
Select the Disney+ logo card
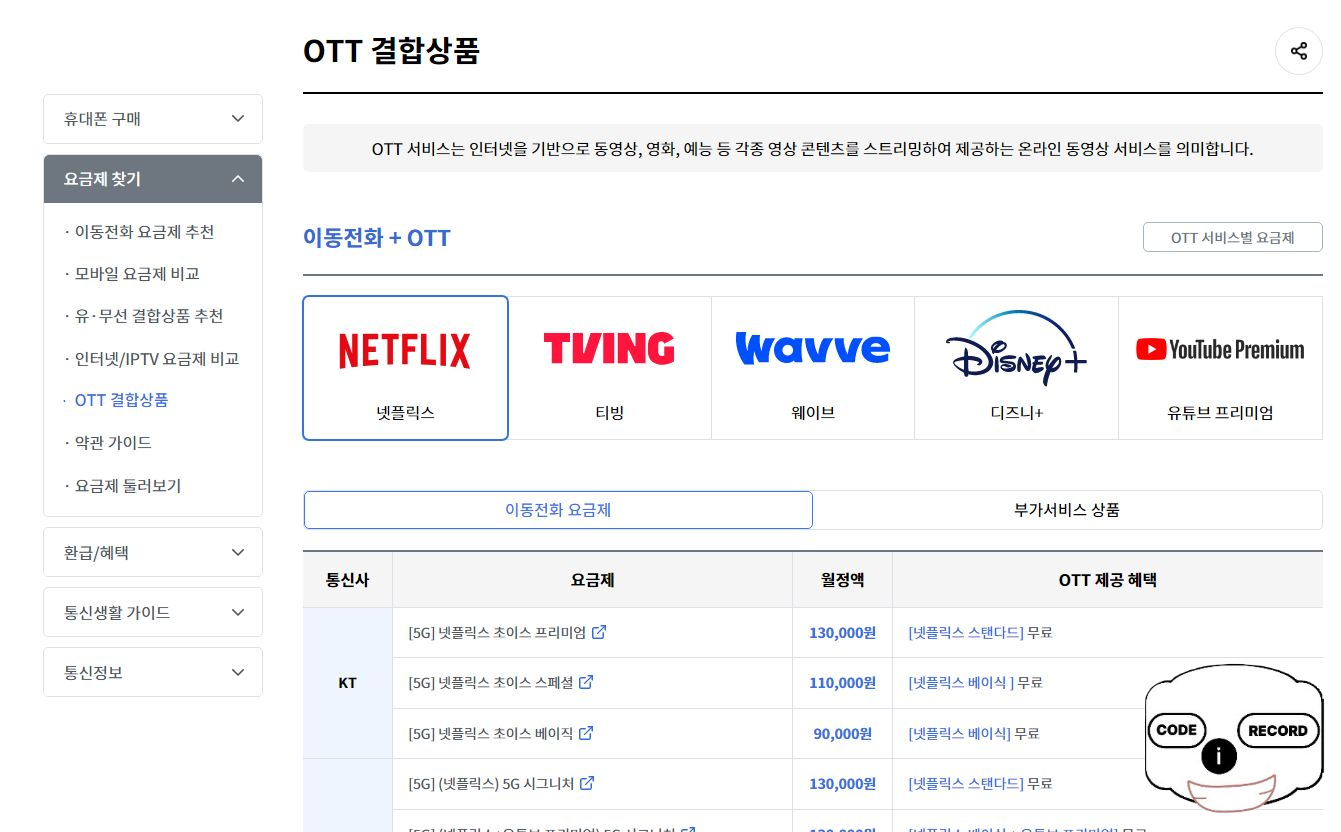[1016, 368]
